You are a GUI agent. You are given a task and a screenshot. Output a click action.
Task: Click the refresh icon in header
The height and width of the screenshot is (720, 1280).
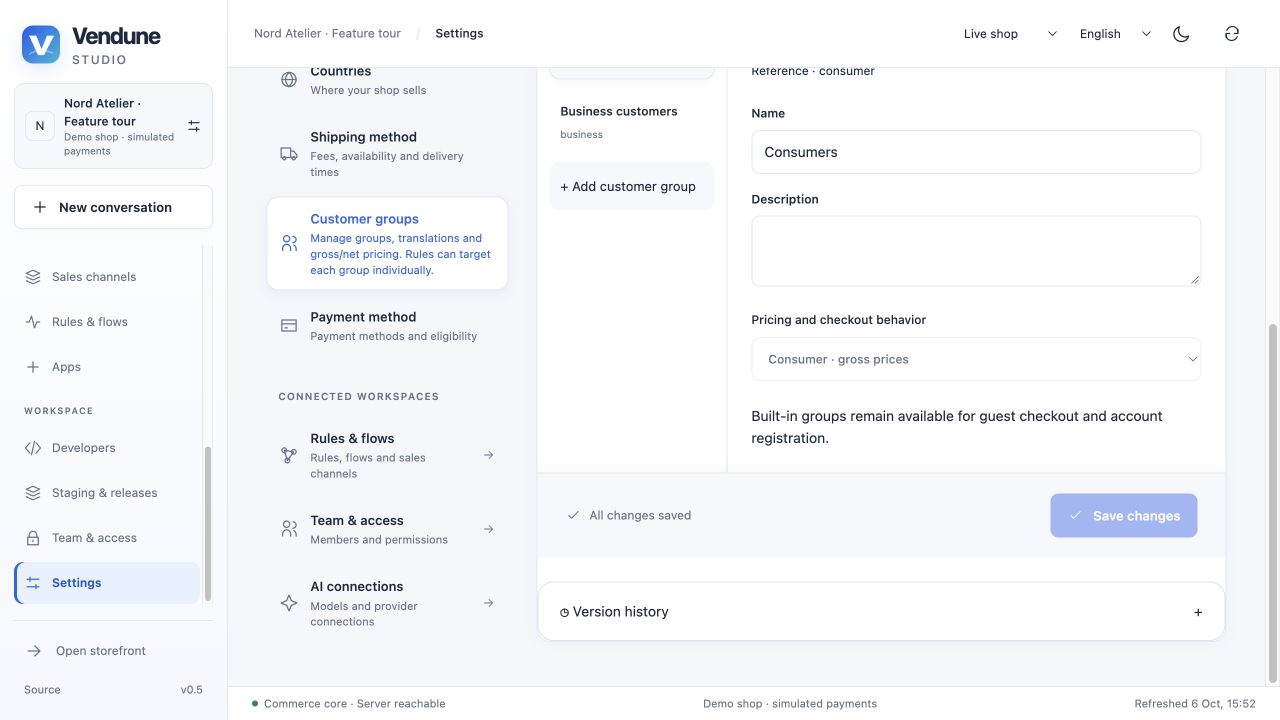click(1232, 34)
